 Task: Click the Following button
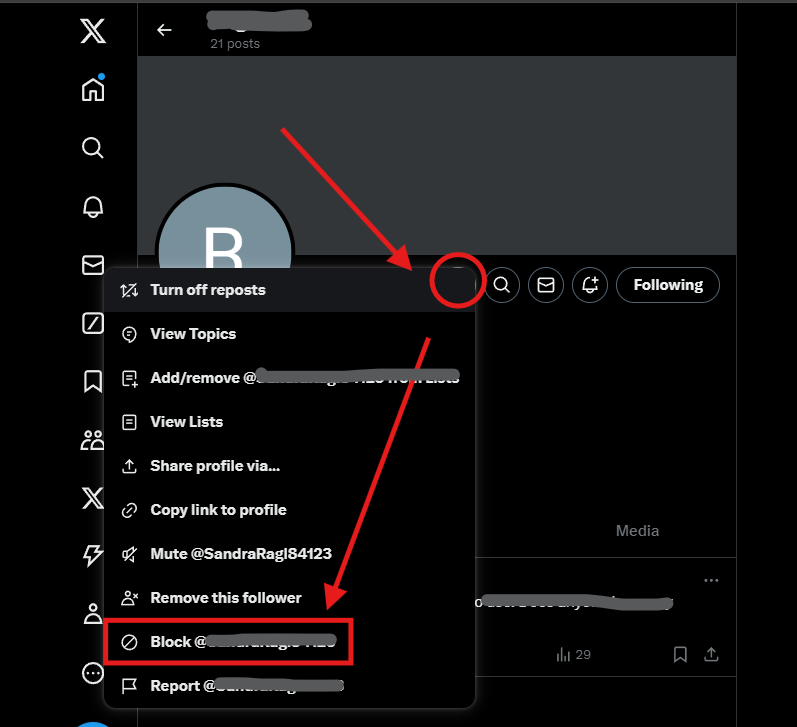pos(668,285)
